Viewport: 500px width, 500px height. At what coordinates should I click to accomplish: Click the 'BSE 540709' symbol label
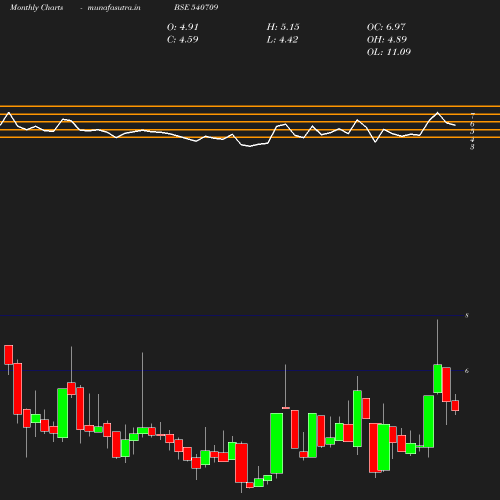(x=196, y=7)
